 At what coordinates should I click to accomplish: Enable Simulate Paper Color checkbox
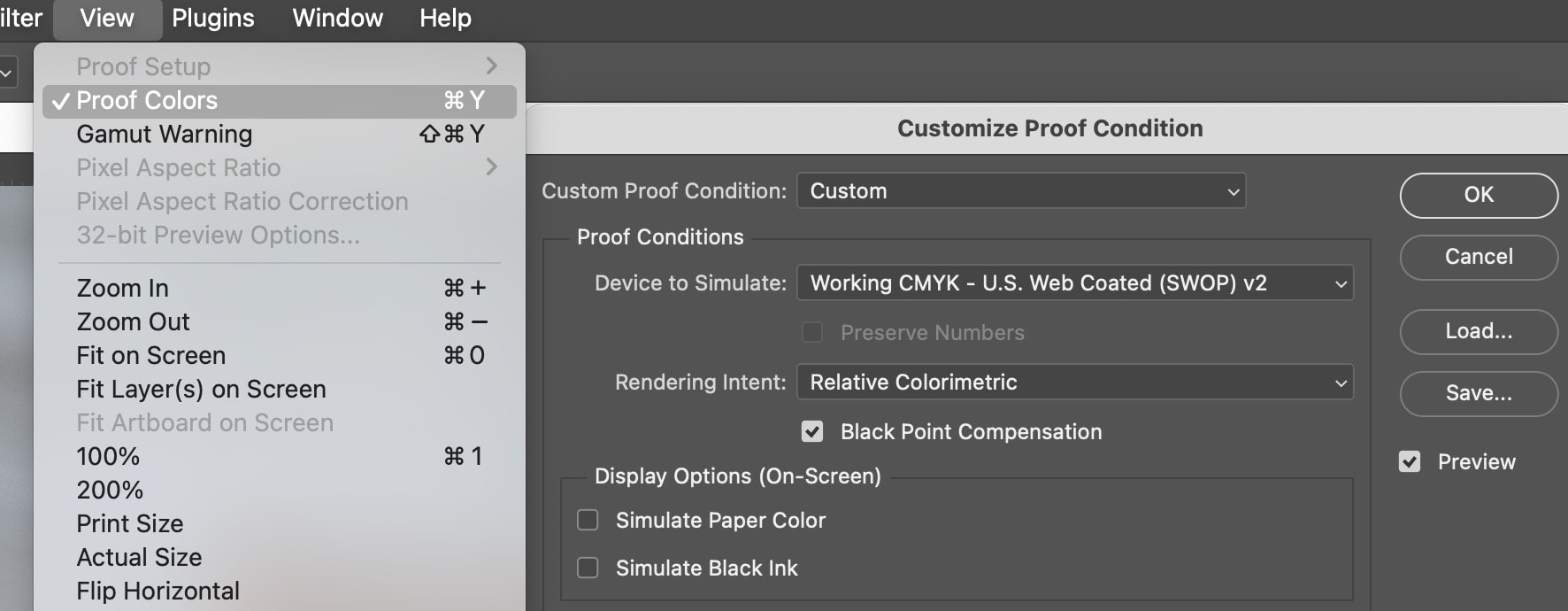[588, 520]
